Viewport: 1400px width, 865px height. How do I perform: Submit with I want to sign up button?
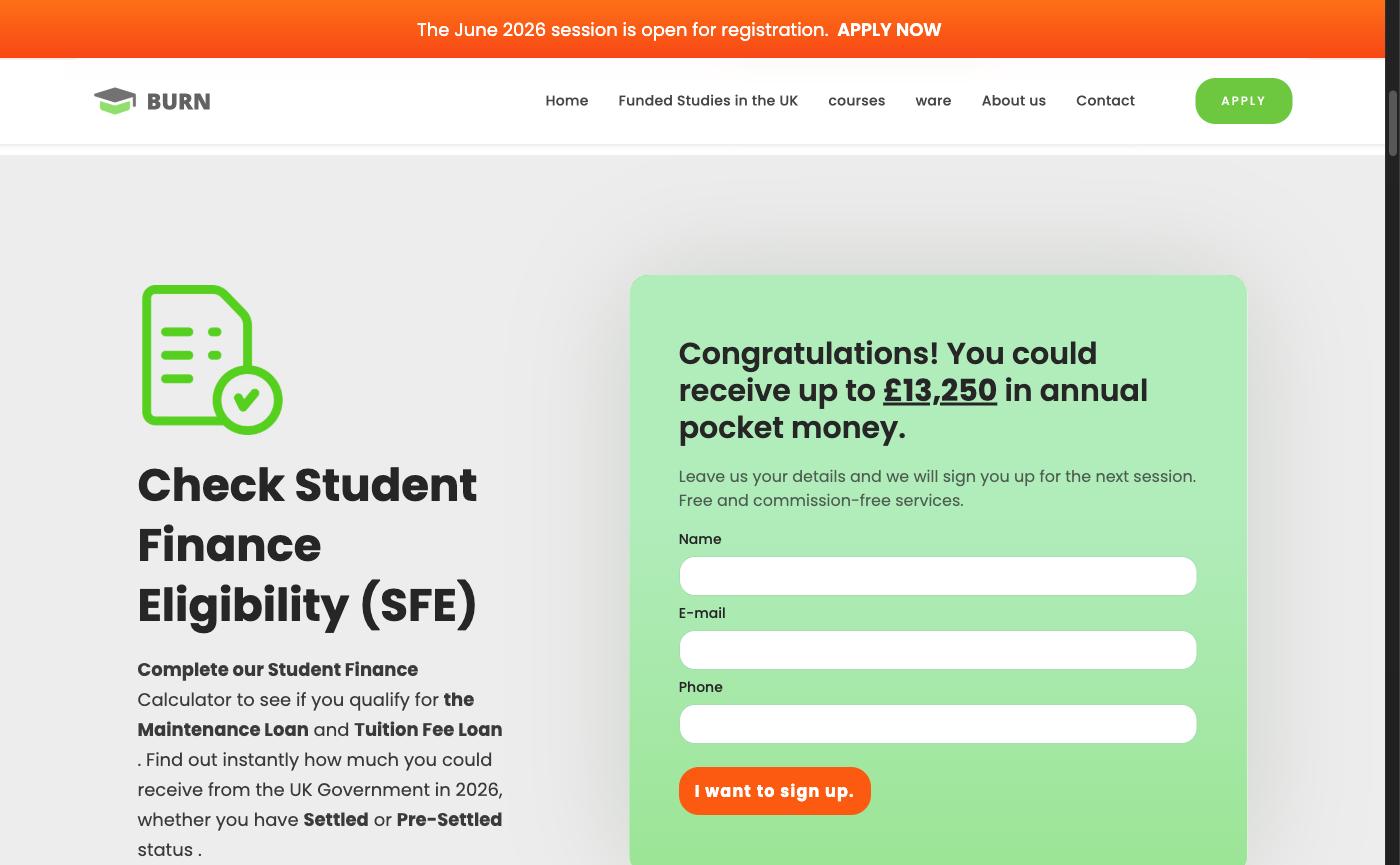click(x=774, y=791)
